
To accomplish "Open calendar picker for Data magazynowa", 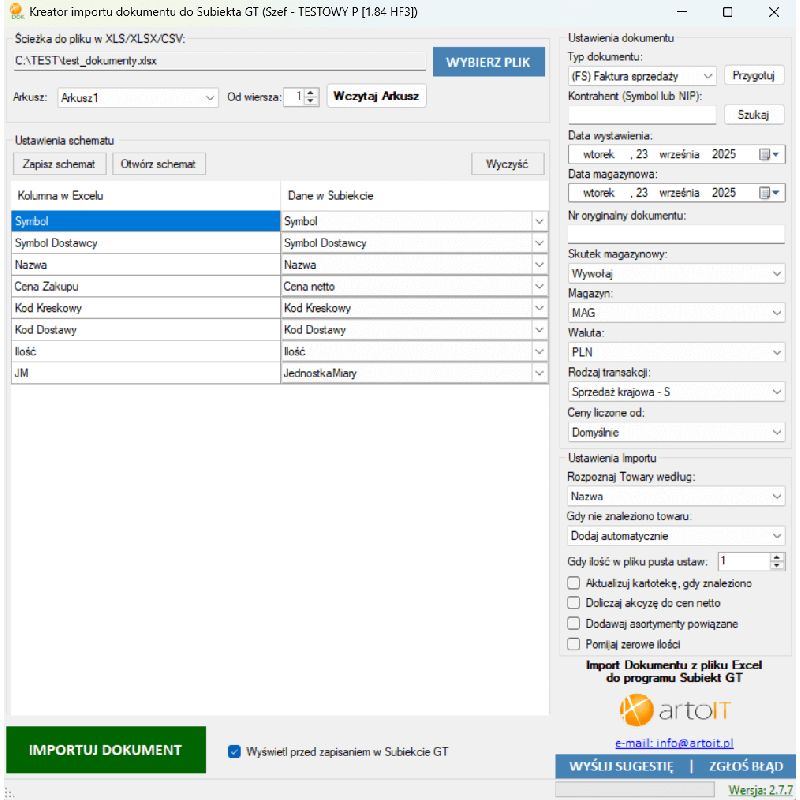I will click(x=770, y=193).
